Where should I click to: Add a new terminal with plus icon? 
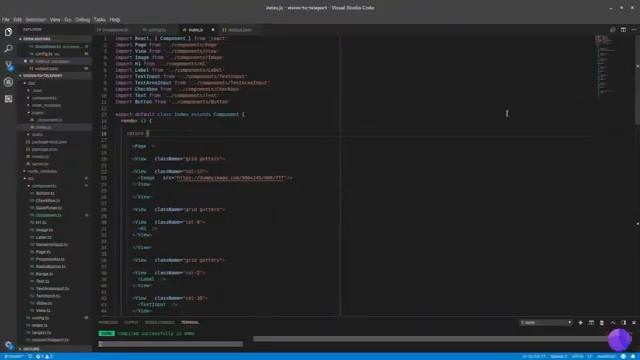click(x=580, y=322)
